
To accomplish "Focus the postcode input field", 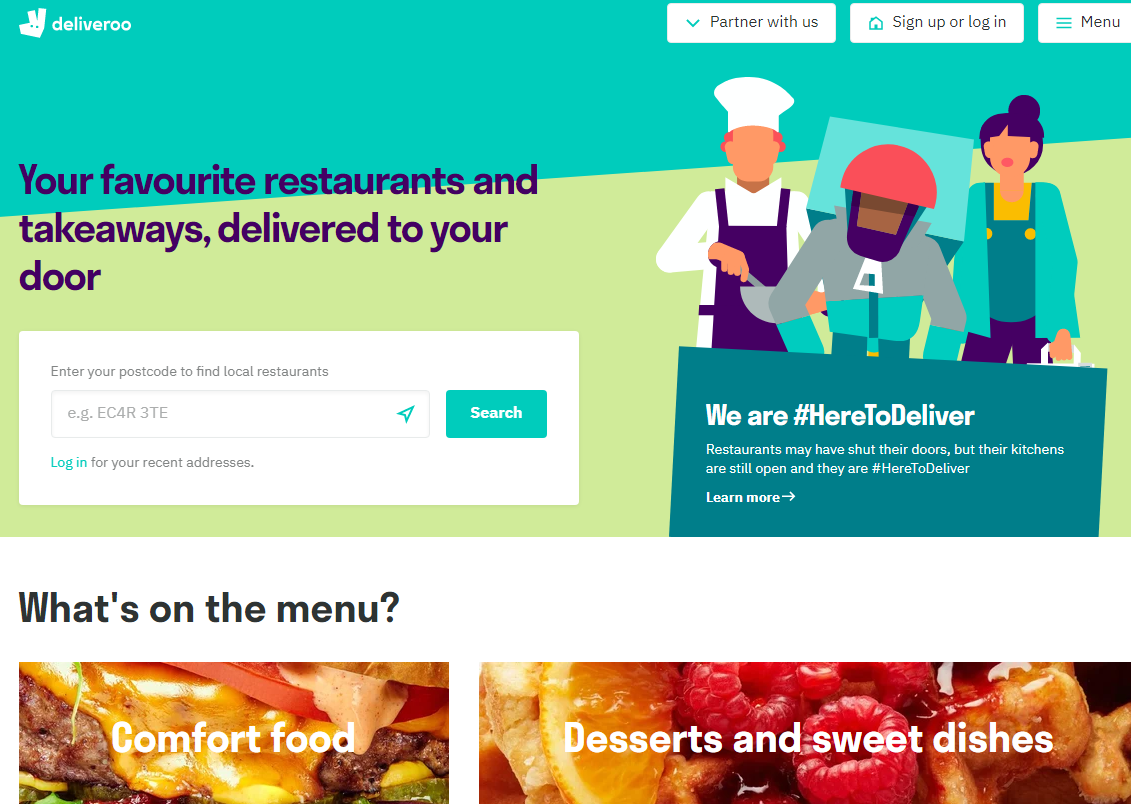I will click(x=240, y=413).
